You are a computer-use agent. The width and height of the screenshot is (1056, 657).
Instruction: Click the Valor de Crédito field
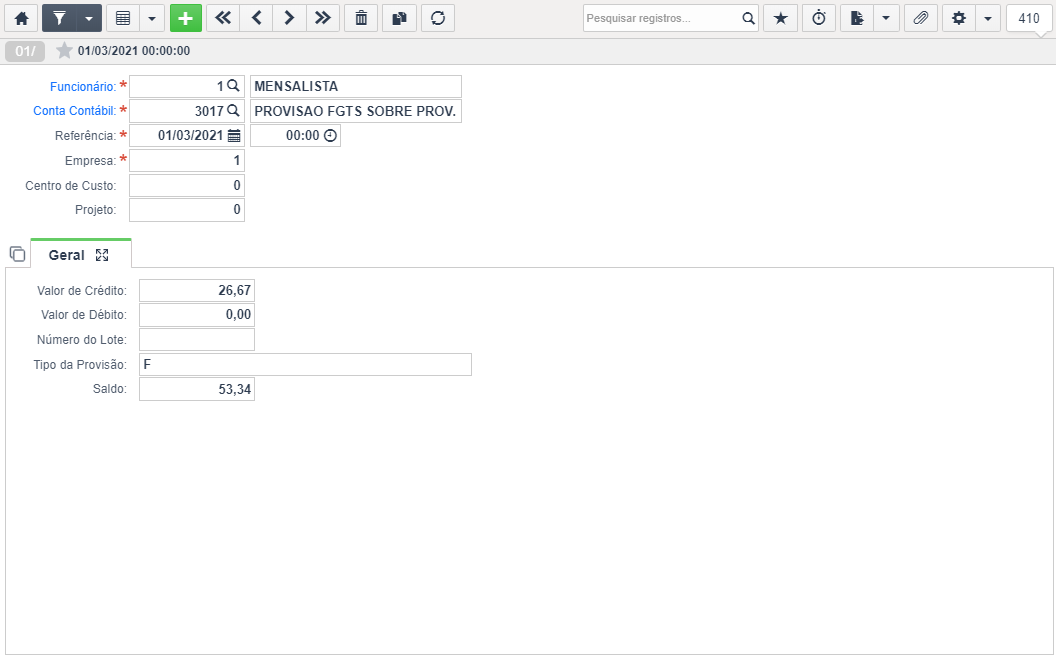pos(197,291)
